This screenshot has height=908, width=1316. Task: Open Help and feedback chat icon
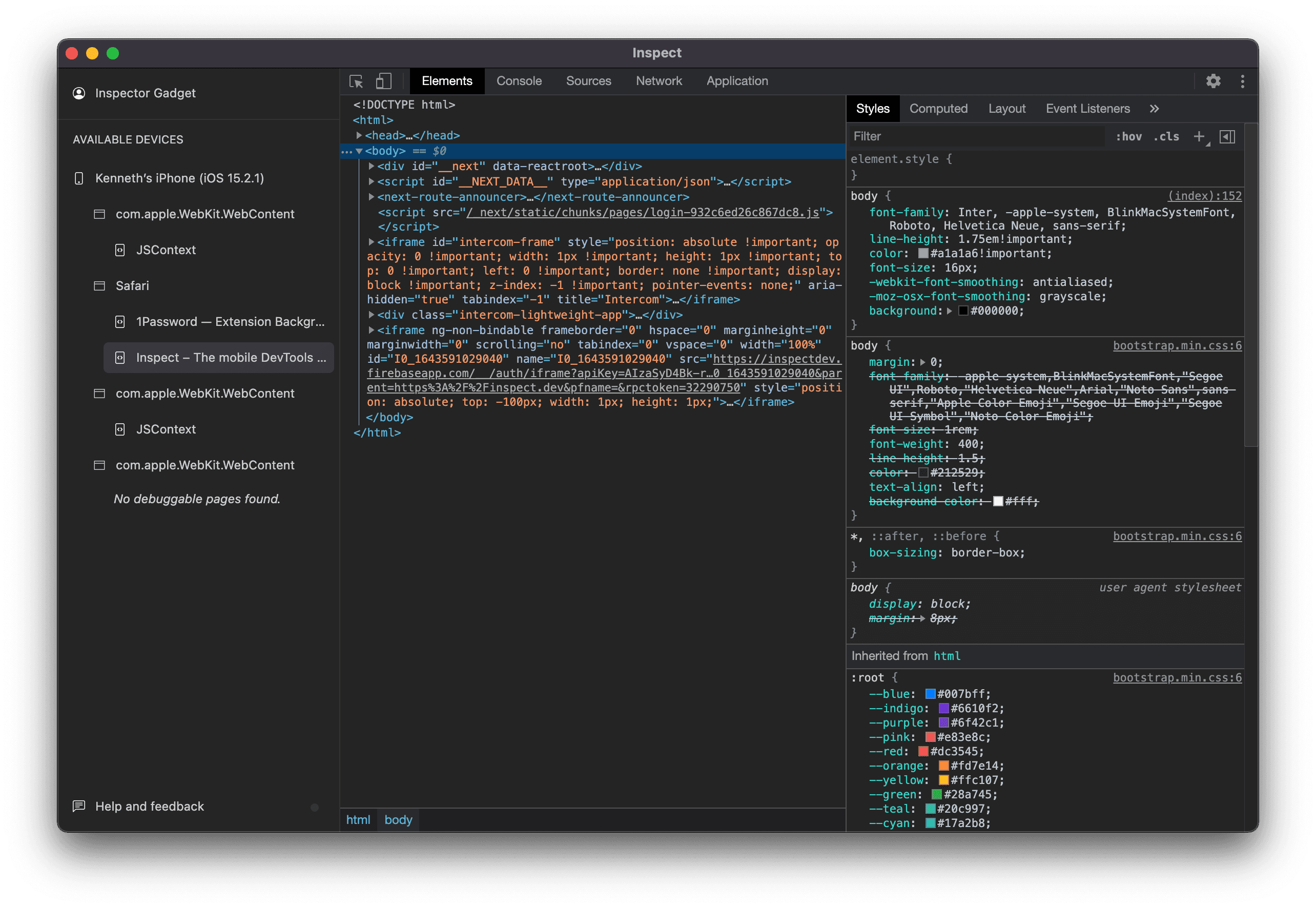(78, 806)
